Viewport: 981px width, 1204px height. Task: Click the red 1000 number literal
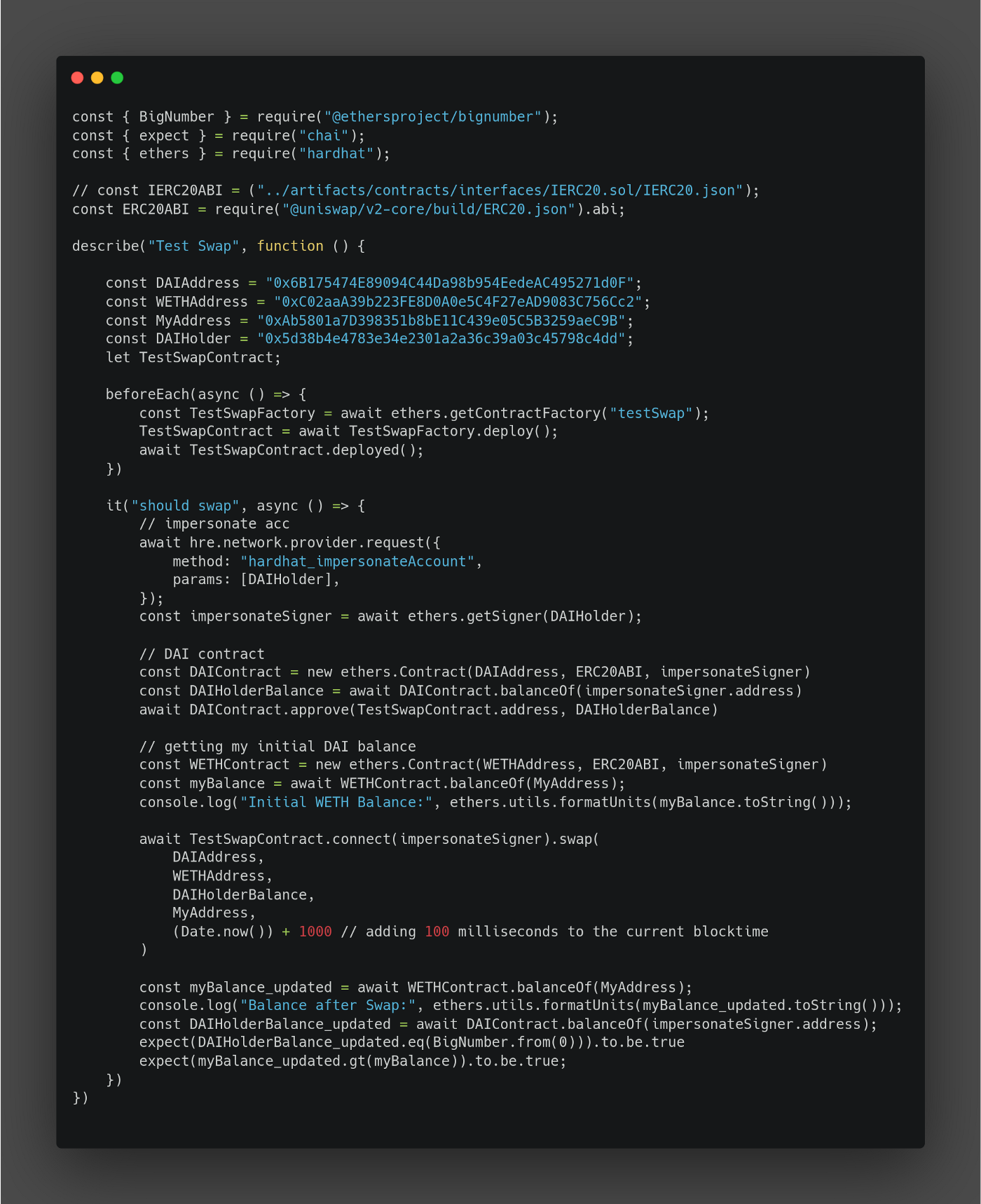point(315,932)
